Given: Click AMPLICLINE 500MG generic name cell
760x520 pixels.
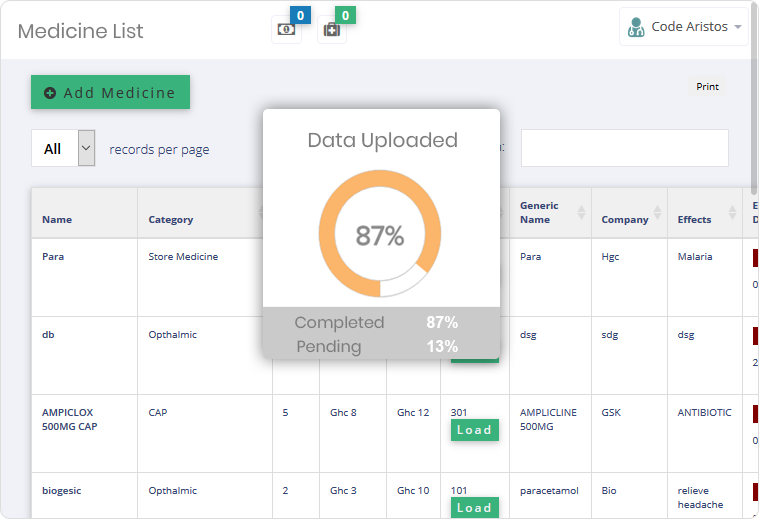Looking at the screenshot, I should 550,434.
